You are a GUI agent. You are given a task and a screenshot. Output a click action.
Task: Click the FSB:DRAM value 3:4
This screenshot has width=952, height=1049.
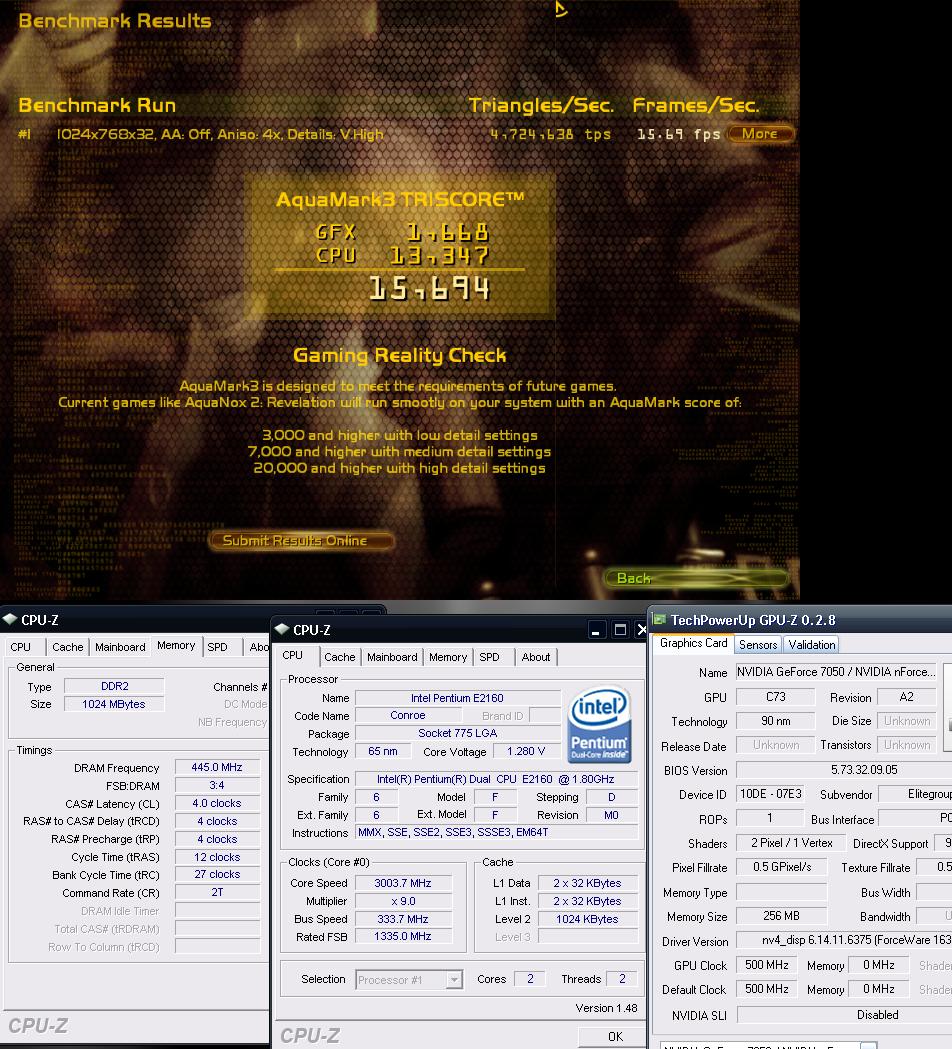(217, 785)
